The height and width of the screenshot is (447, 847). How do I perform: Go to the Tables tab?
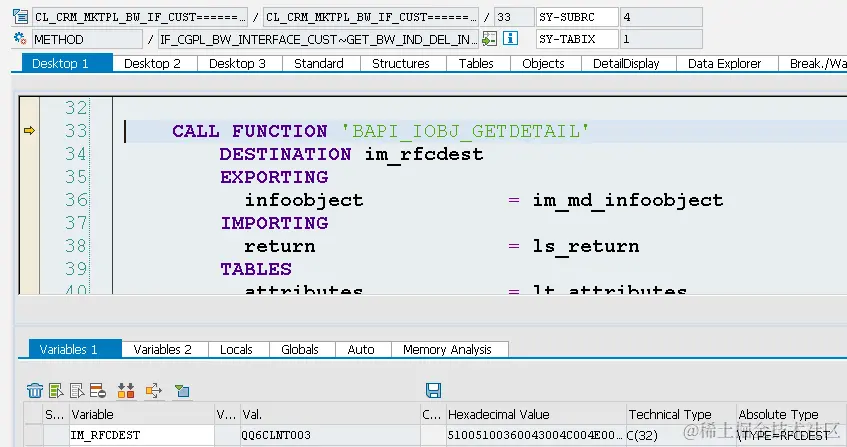click(476, 64)
